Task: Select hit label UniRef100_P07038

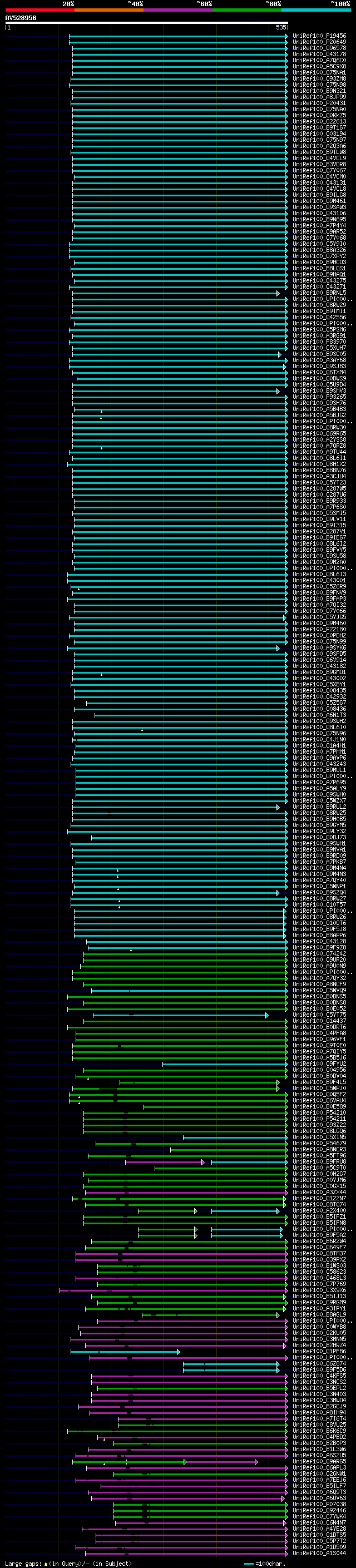Action: 319,1505
